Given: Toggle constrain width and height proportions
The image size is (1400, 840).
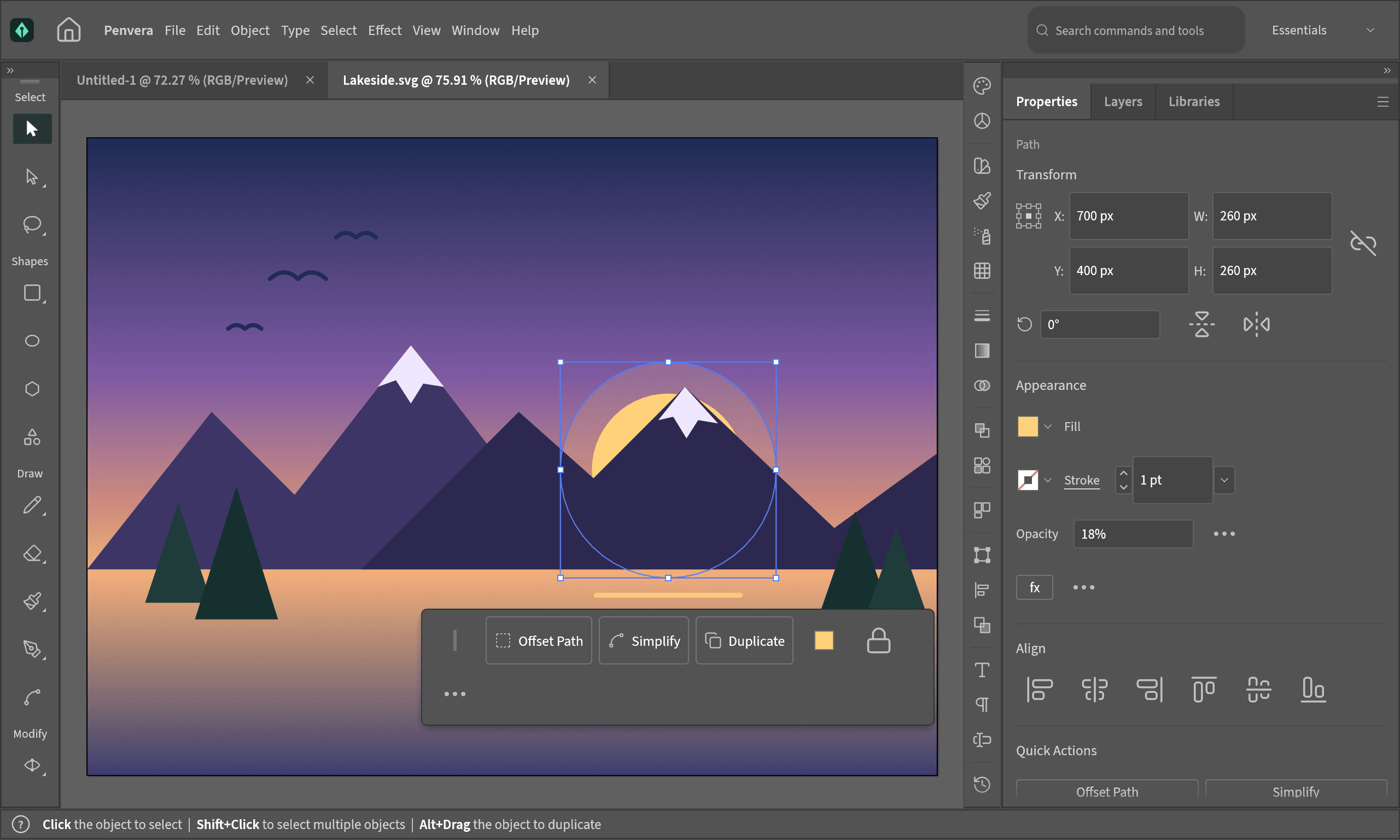Looking at the screenshot, I should click(x=1363, y=243).
